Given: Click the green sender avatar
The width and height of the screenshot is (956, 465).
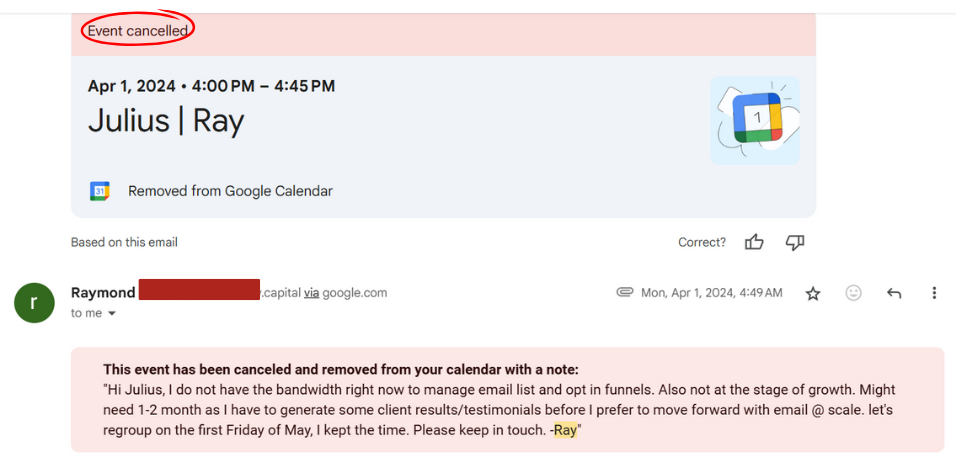Looking at the screenshot, I should pyautogui.click(x=34, y=303).
